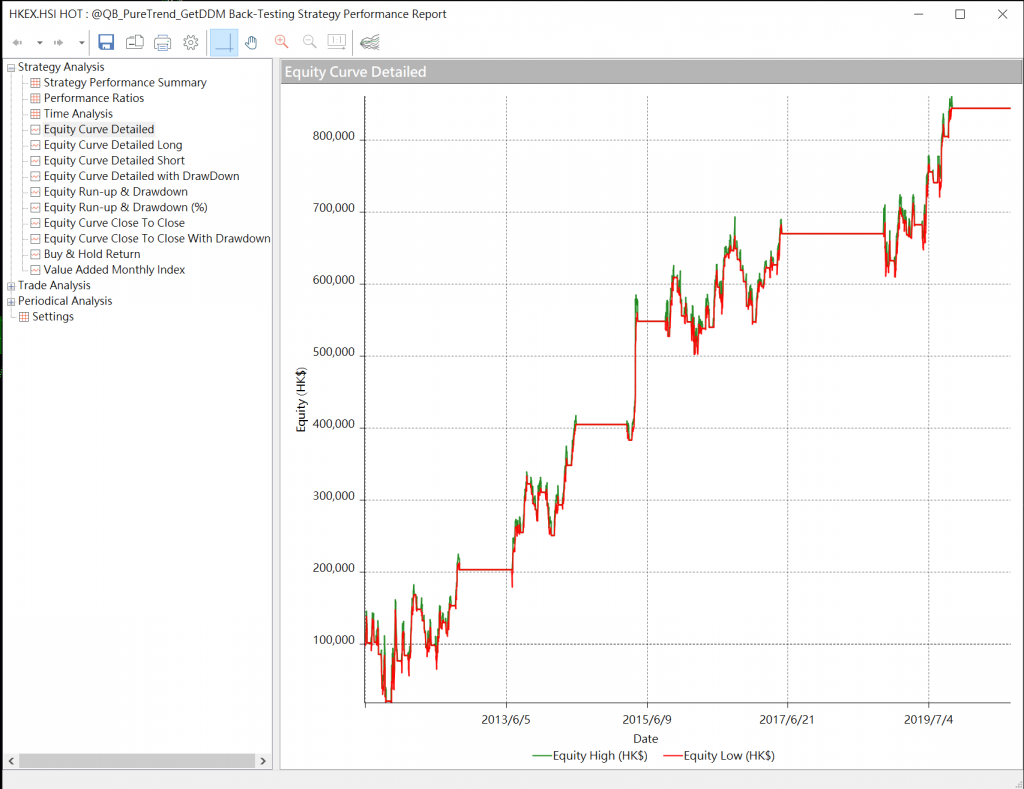Viewport: 1024px width, 789px height.
Task: Click the multi-line chart icon in toolbar
Action: click(369, 42)
